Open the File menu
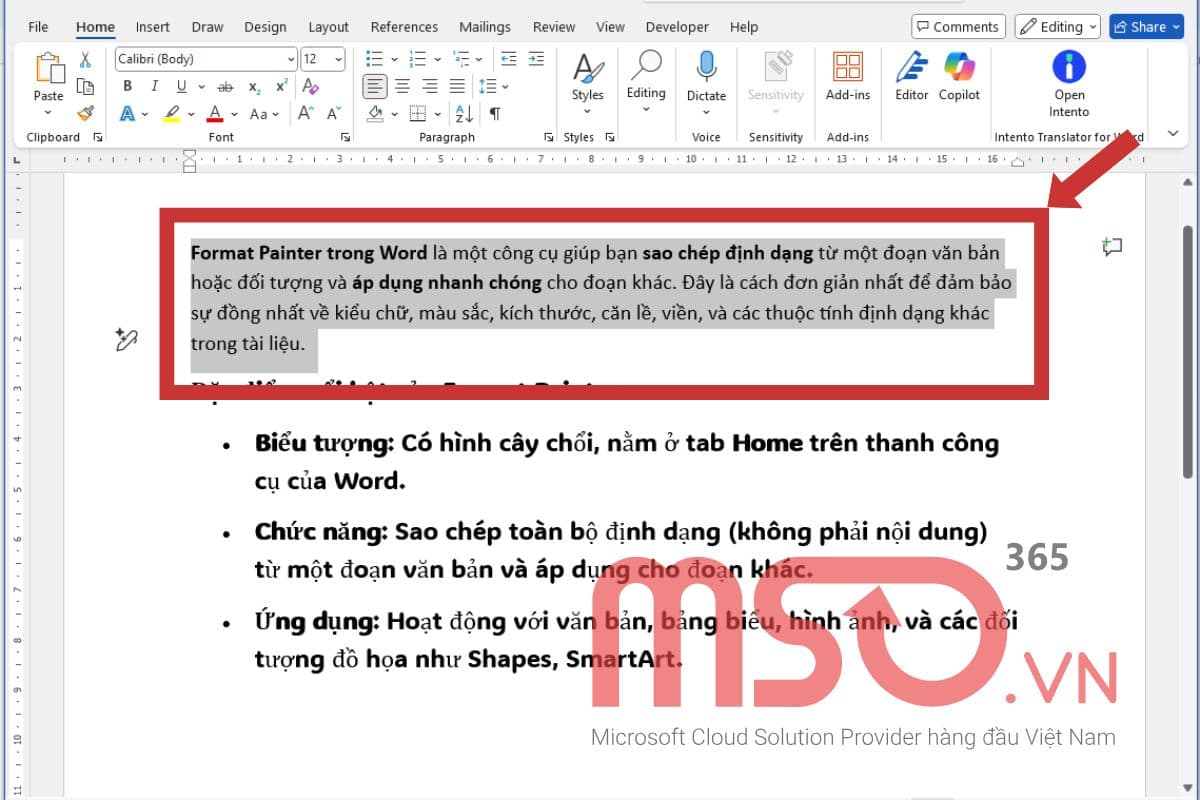Screen dimensions: 1200x800 pyautogui.click(x=38, y=27)
